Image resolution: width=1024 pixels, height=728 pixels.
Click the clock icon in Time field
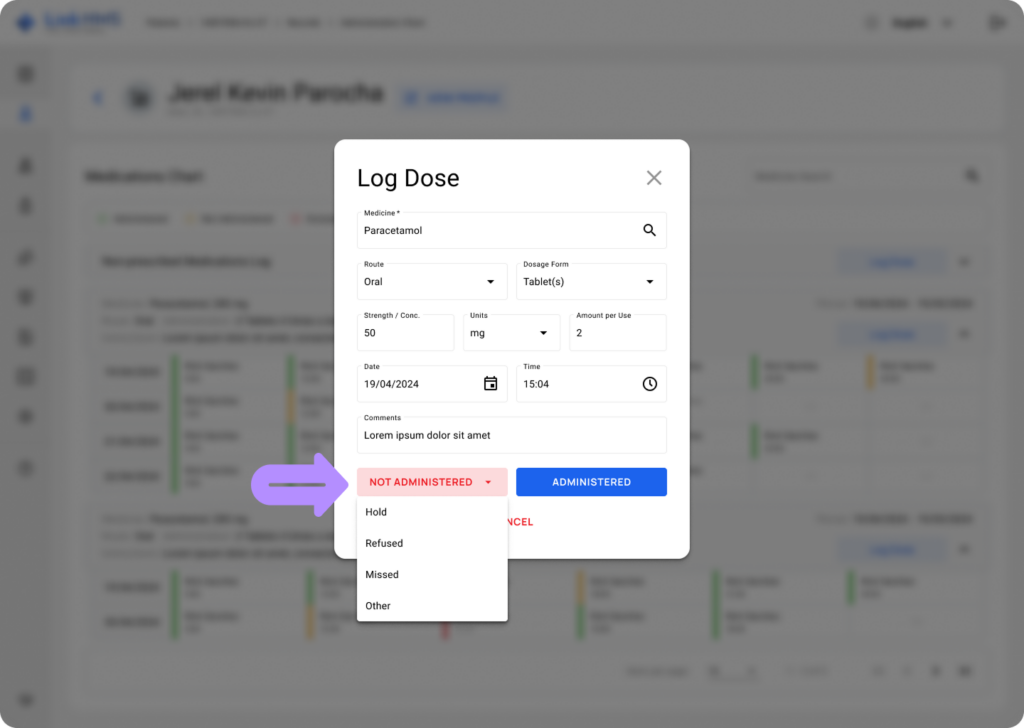tap(649, 384)
